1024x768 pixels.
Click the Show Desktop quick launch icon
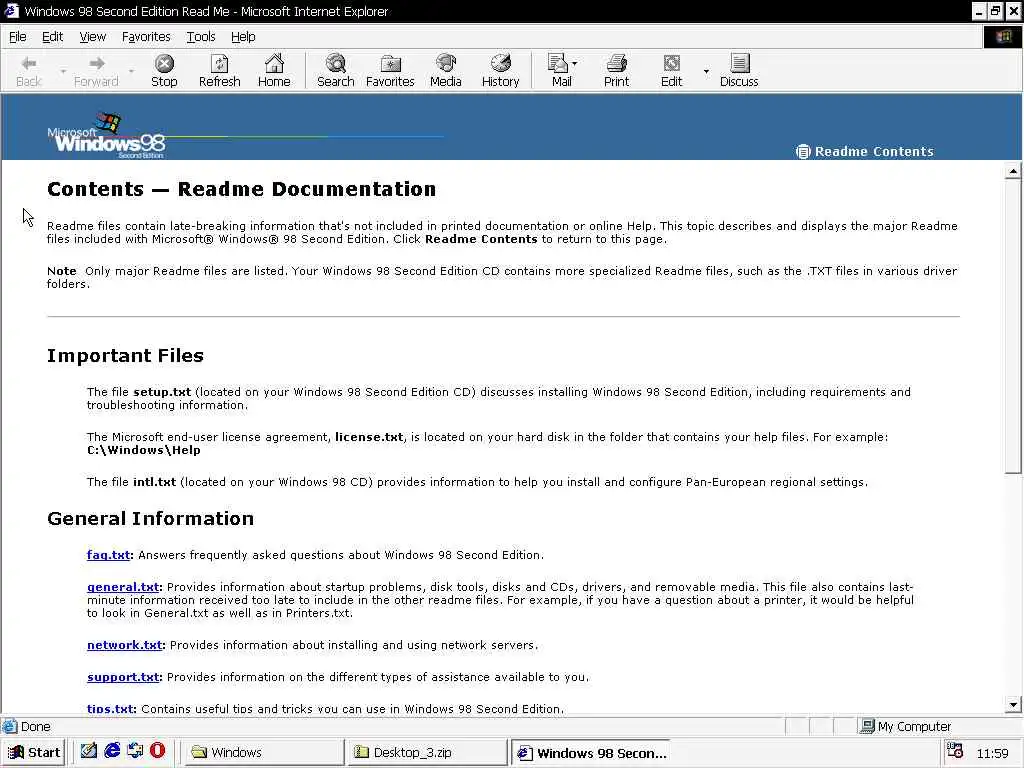point(88,751)
